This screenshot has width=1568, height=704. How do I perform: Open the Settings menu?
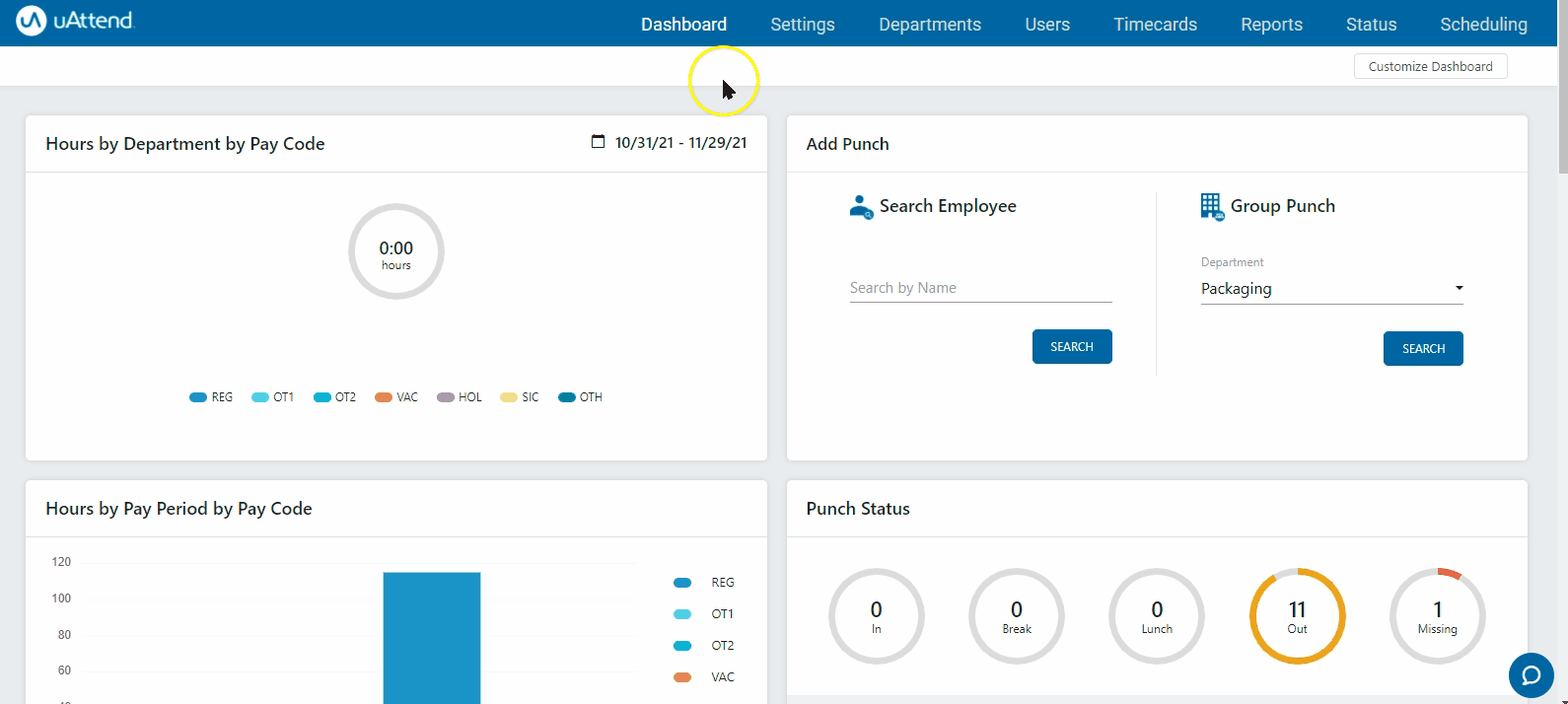click(x=802, y=25)
